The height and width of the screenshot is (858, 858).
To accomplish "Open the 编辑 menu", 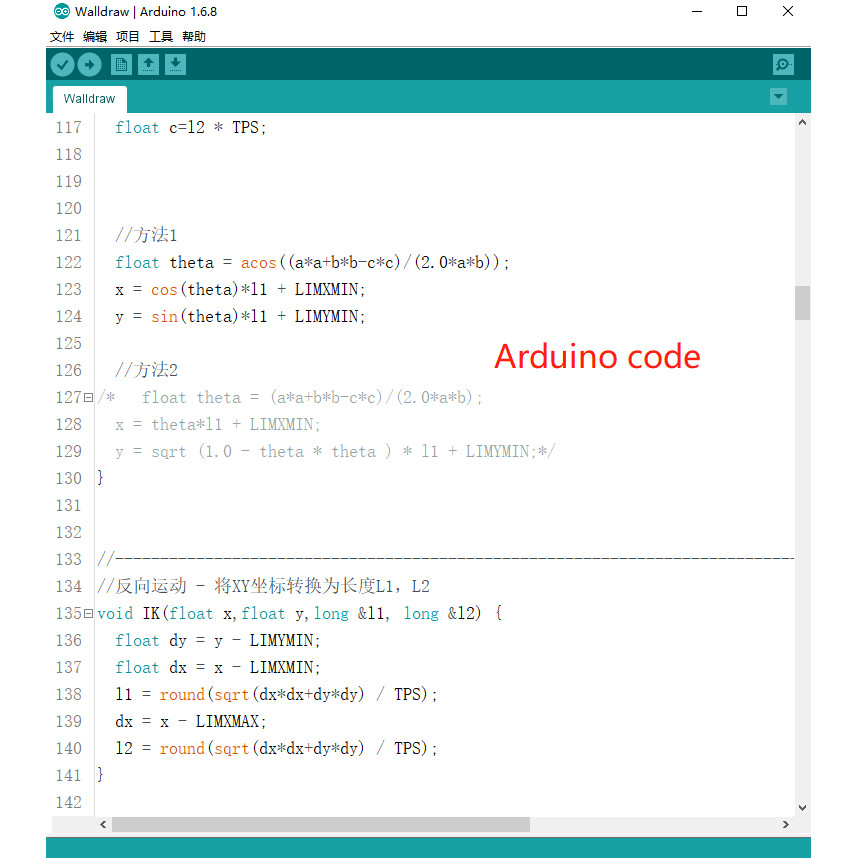I will click(95, 37).
